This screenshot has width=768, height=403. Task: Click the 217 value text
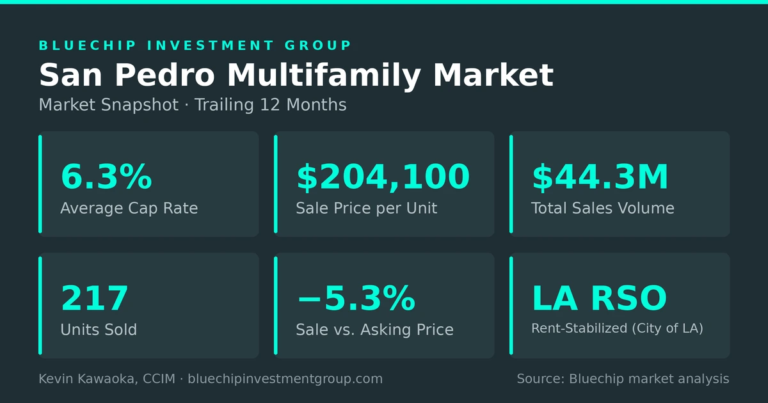tap(95, 298)
